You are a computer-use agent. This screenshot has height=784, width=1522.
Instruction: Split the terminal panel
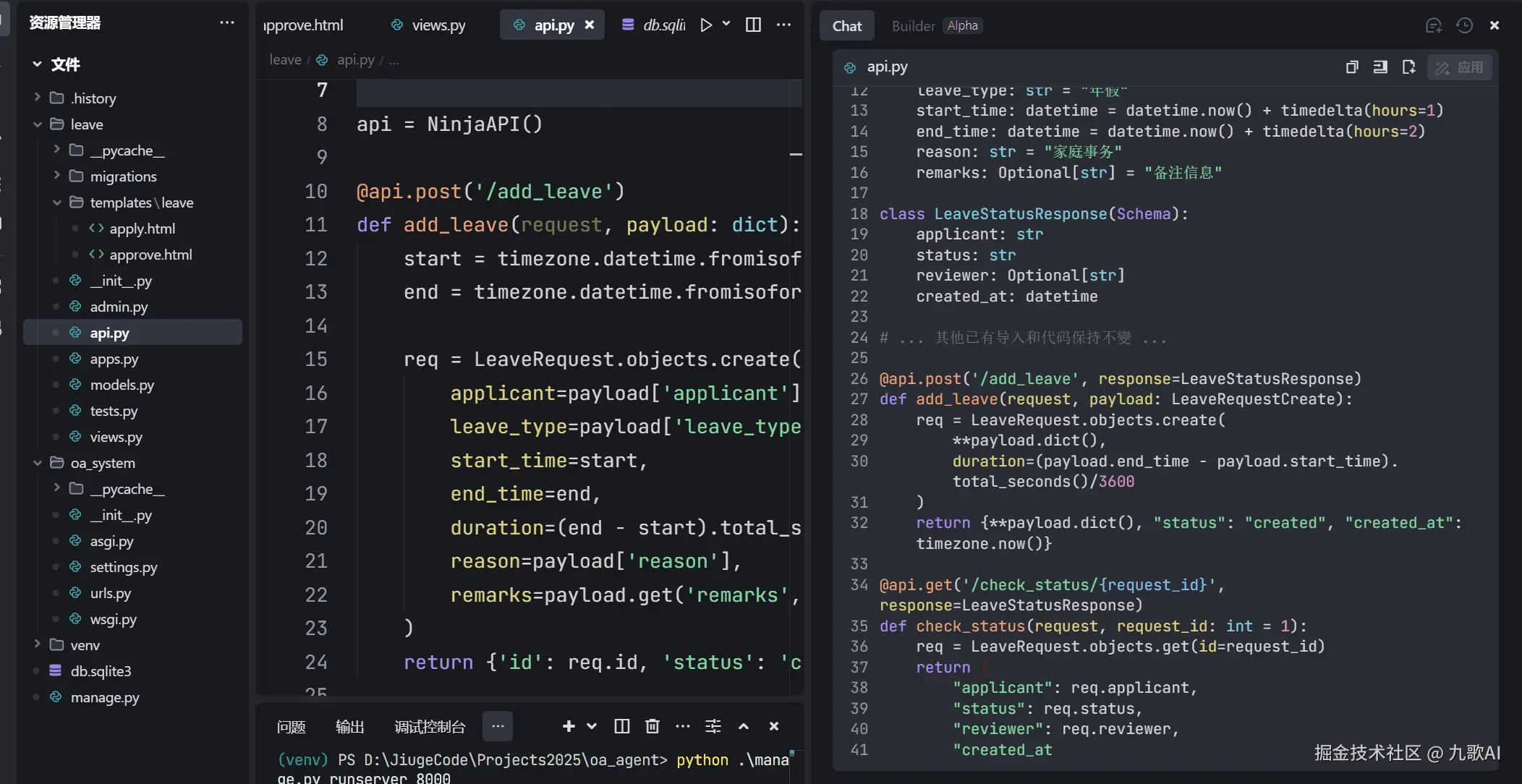621,726
